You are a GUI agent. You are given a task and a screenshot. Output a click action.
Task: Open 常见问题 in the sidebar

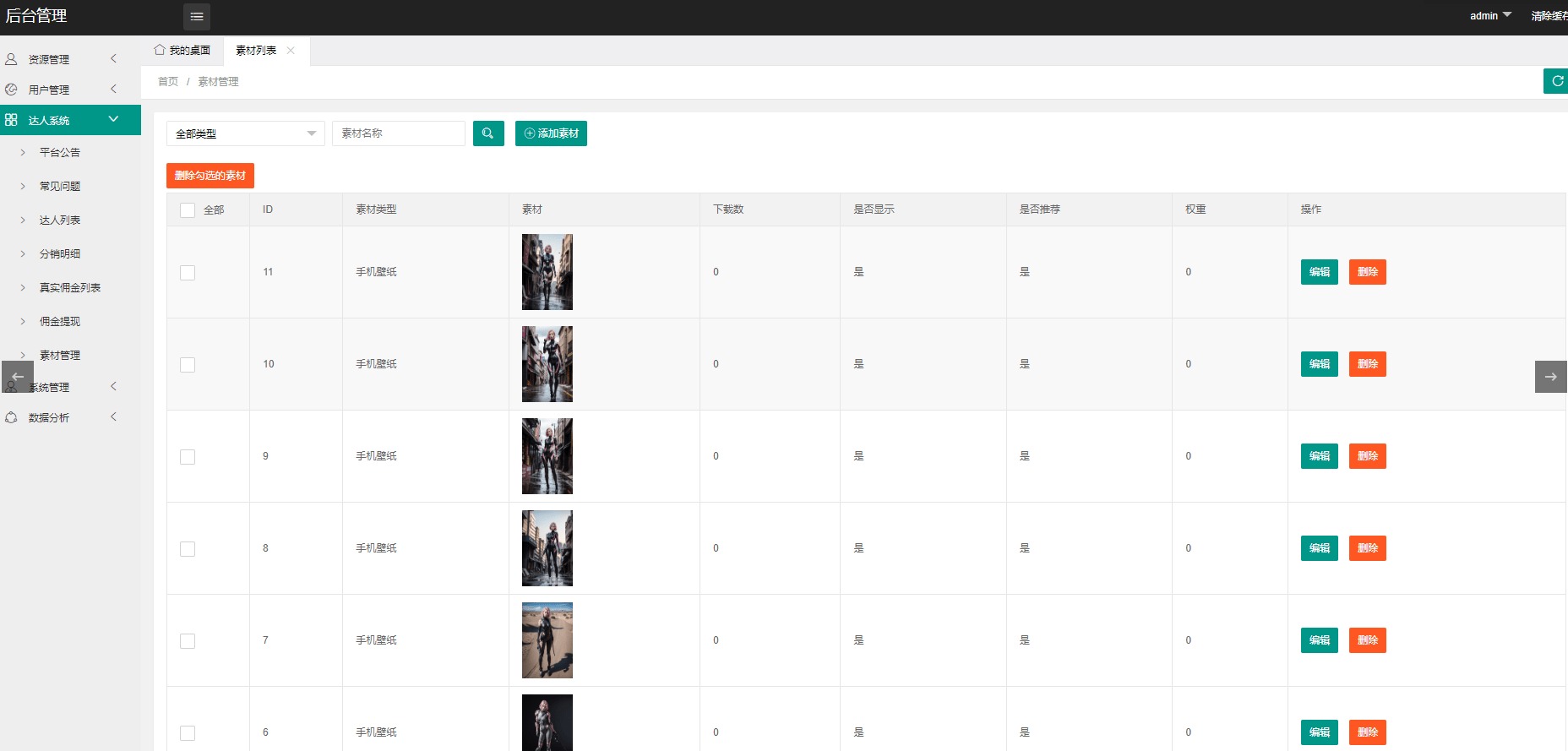(60, 187)
